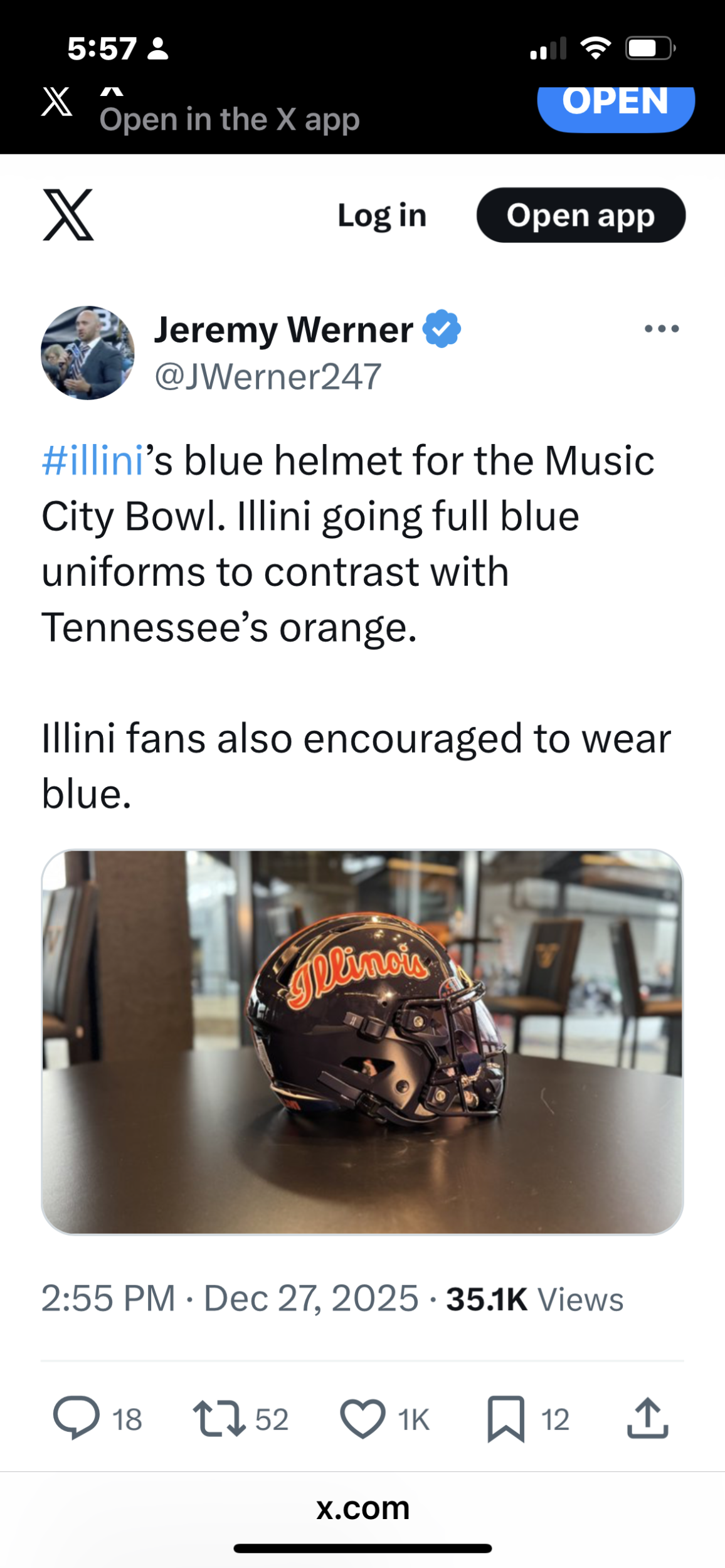Tap the reply speech bubble icon
The image size is (725, 1568).
pyautogui.click(x=77, y=1418)
